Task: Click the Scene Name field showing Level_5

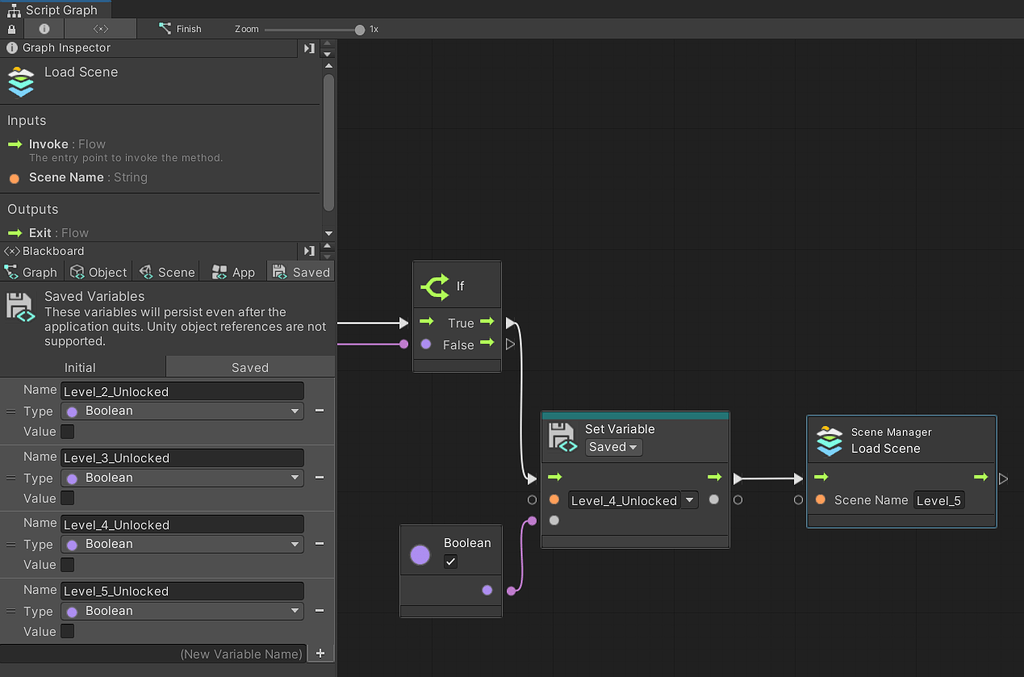Action: click(x=938, y=500)
